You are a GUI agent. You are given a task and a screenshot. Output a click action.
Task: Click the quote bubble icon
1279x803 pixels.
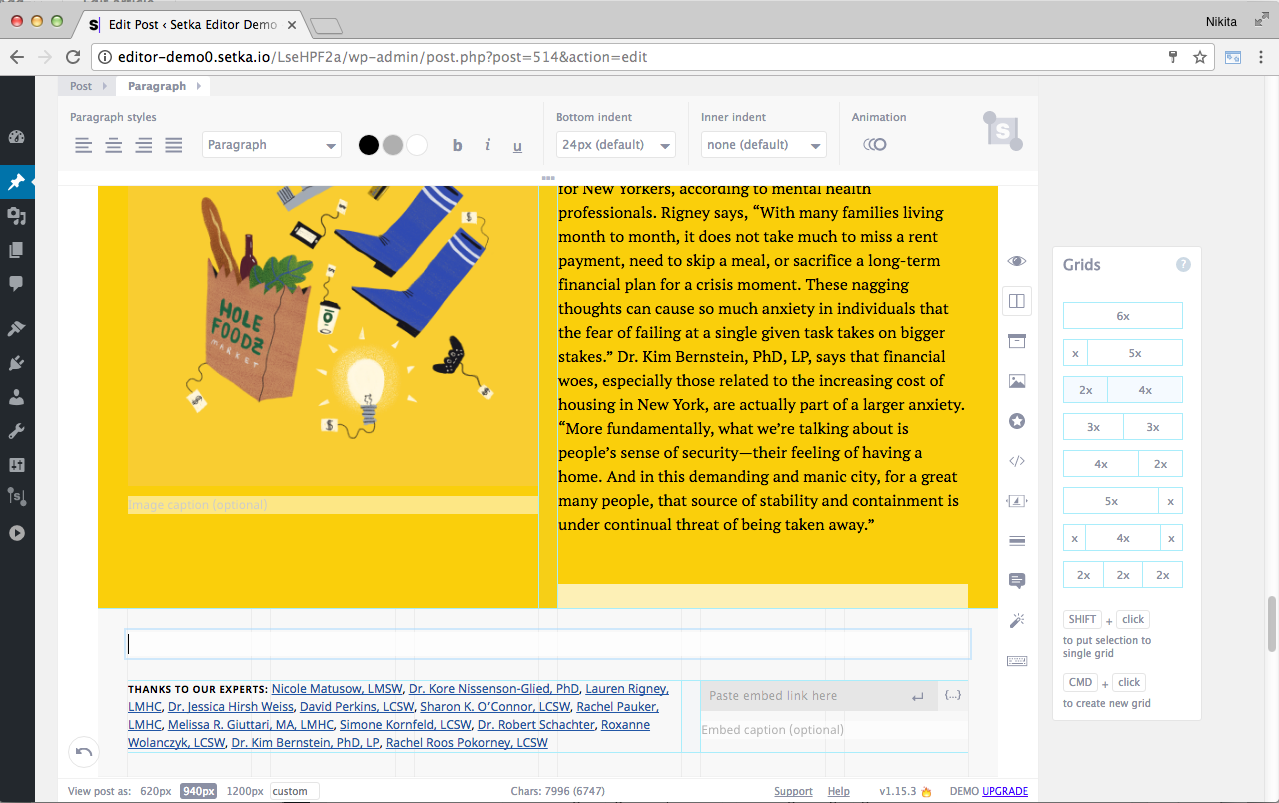coord(1017,581)
